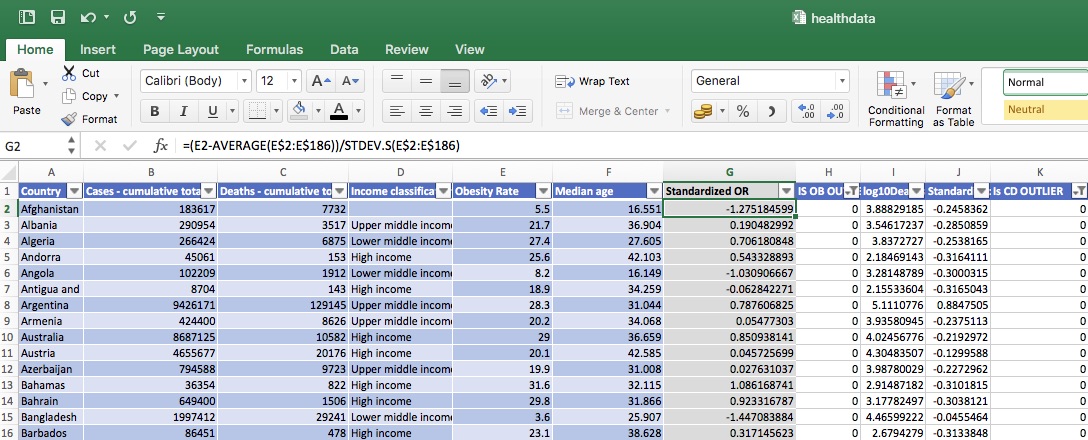The width and height of the screenshot is (1088, 440).
Task: Switch to the Formulas tab
Action: pyautogui.click(x=275, y=49)
